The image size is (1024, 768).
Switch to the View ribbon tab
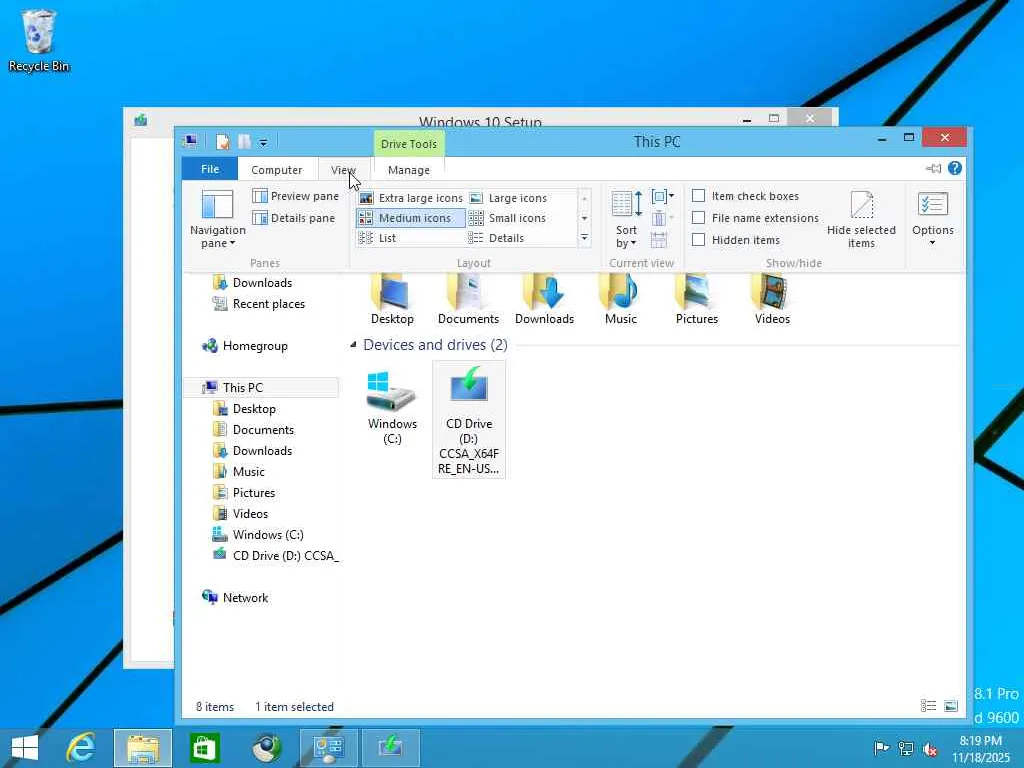point(343,170)
